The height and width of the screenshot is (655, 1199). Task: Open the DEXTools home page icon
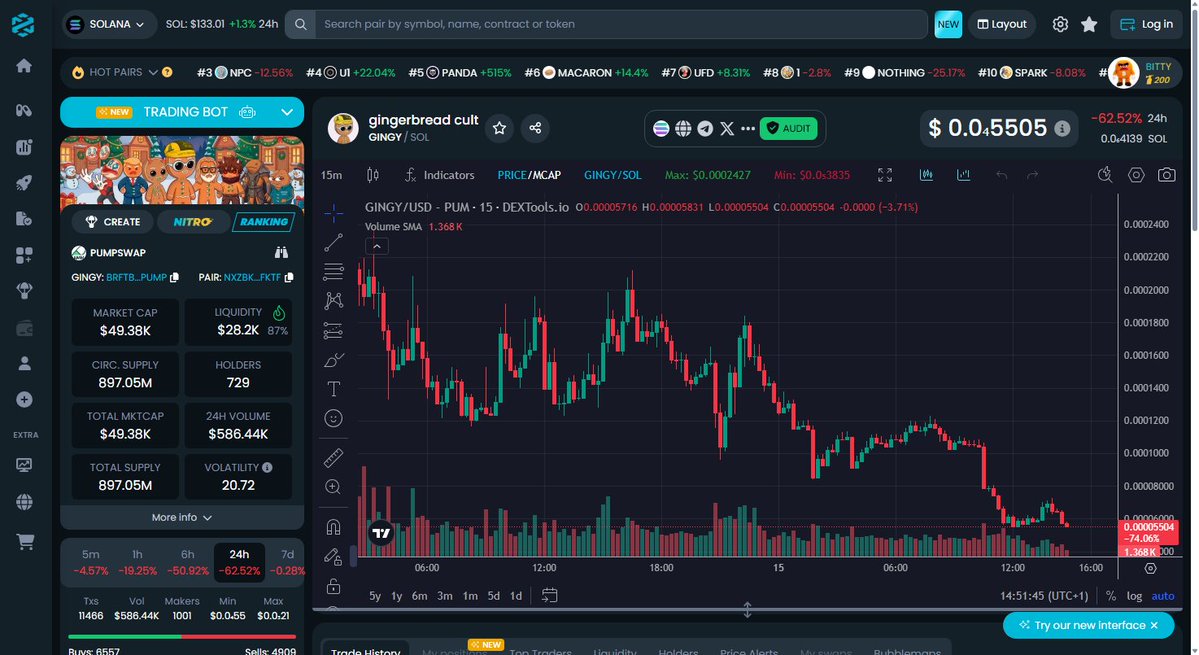coord(24,66)
